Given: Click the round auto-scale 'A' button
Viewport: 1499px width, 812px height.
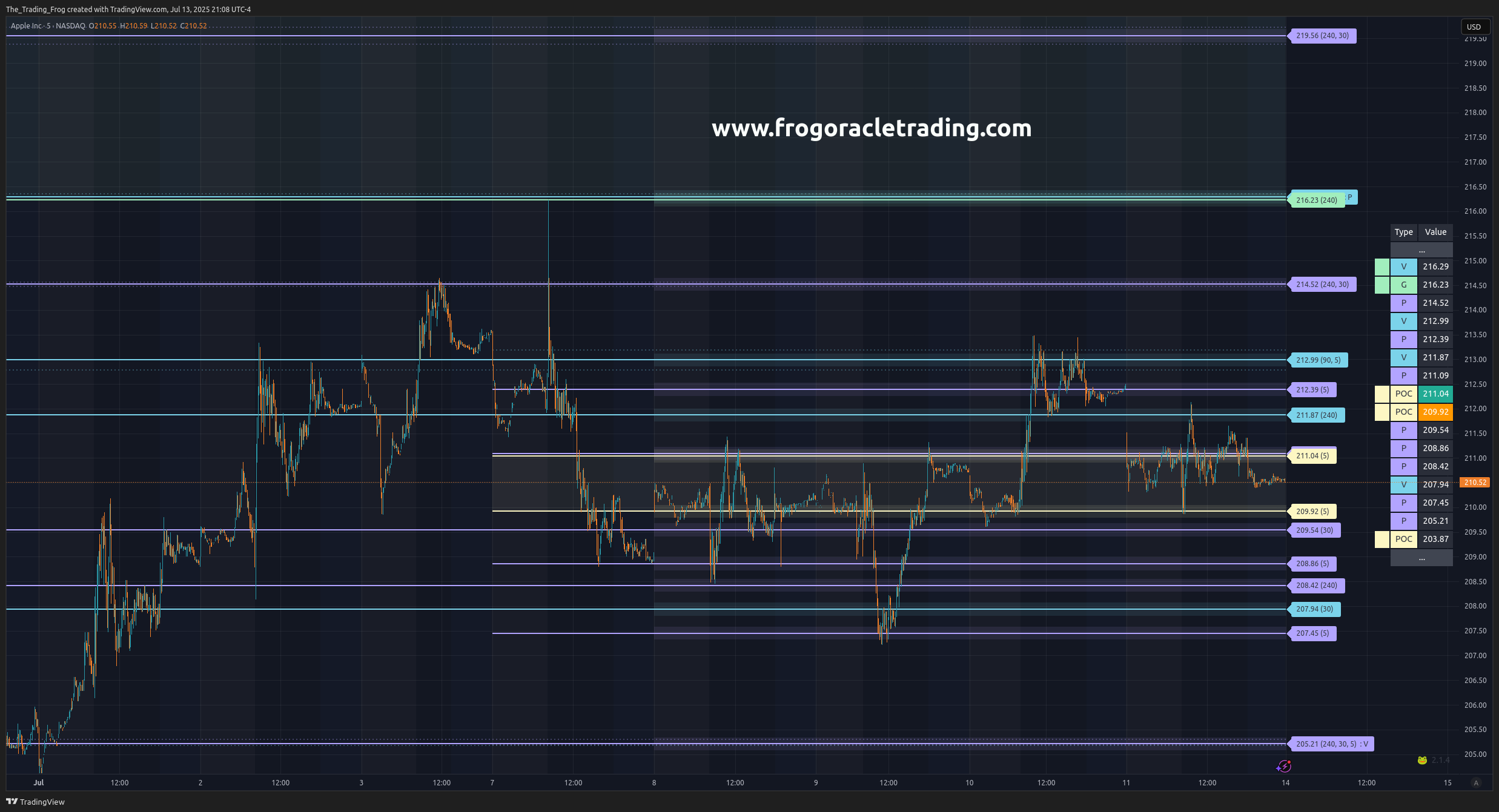Looking at the screenshot, I should tap(1476, 783).
